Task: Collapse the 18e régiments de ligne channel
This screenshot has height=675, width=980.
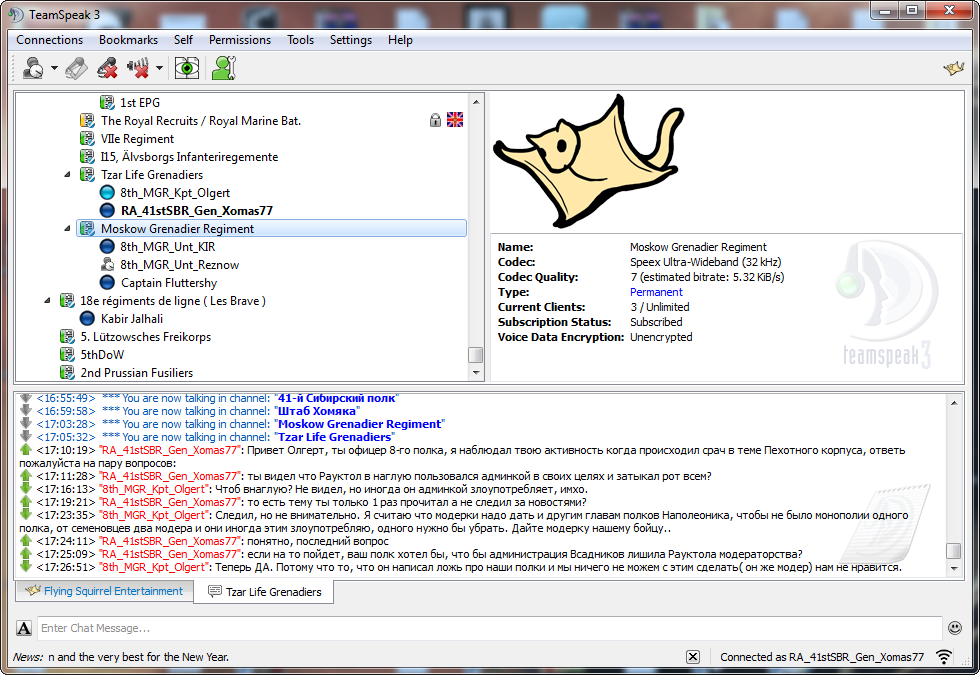Action: tap(48, 301)
